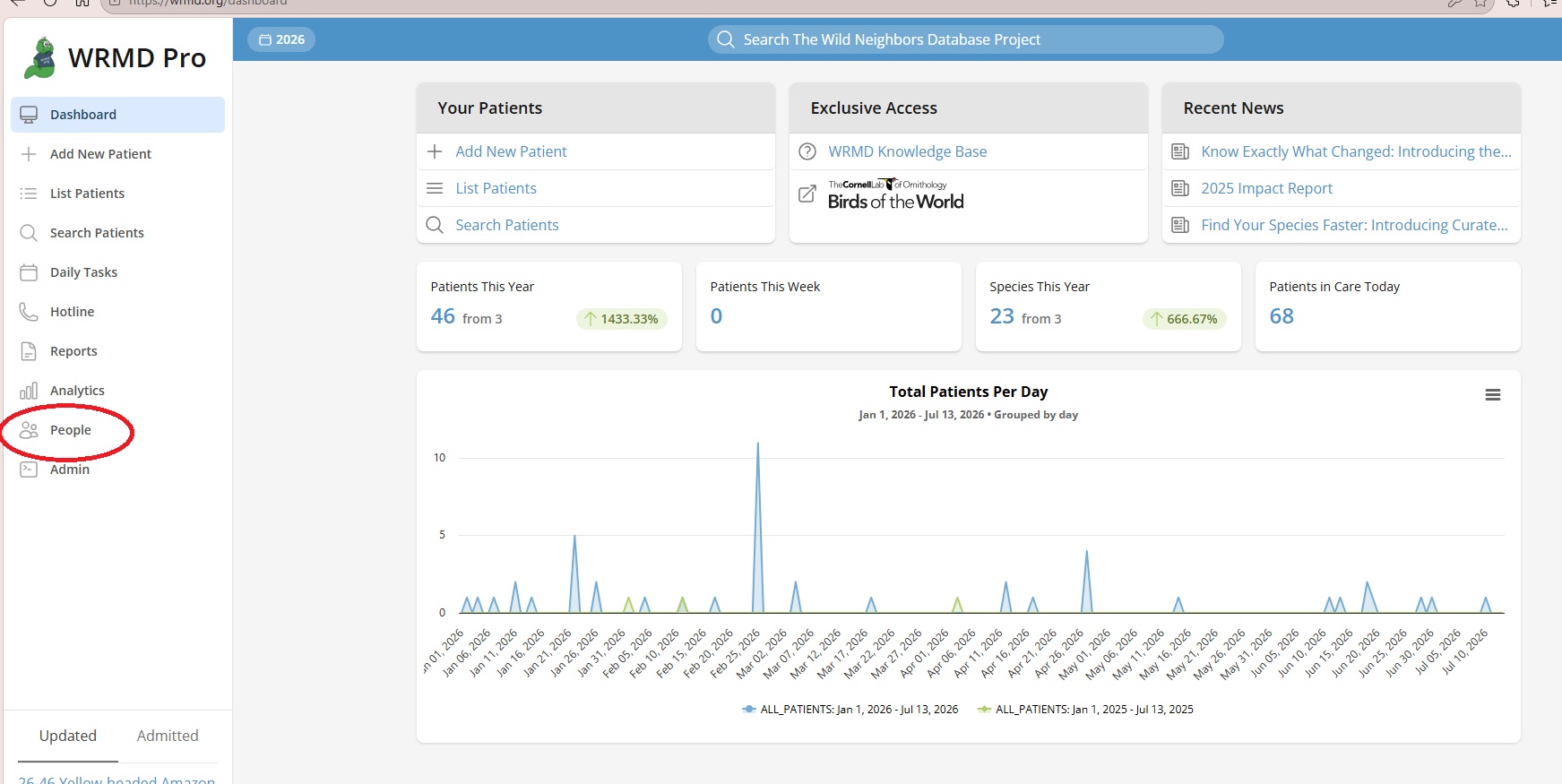Screen dimensions: 1562x784
Task: Click the Add New Patient plus icon in sidebar
Action: pos(29,154)
